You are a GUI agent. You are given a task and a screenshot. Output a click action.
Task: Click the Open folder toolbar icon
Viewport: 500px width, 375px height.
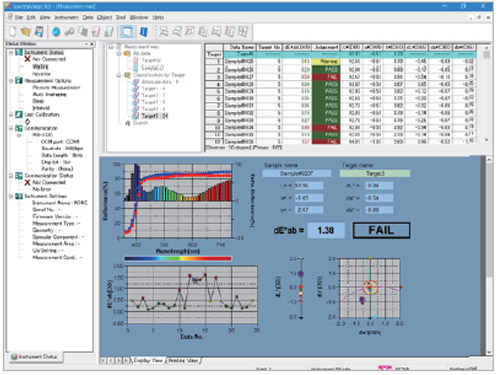point(26,32)
